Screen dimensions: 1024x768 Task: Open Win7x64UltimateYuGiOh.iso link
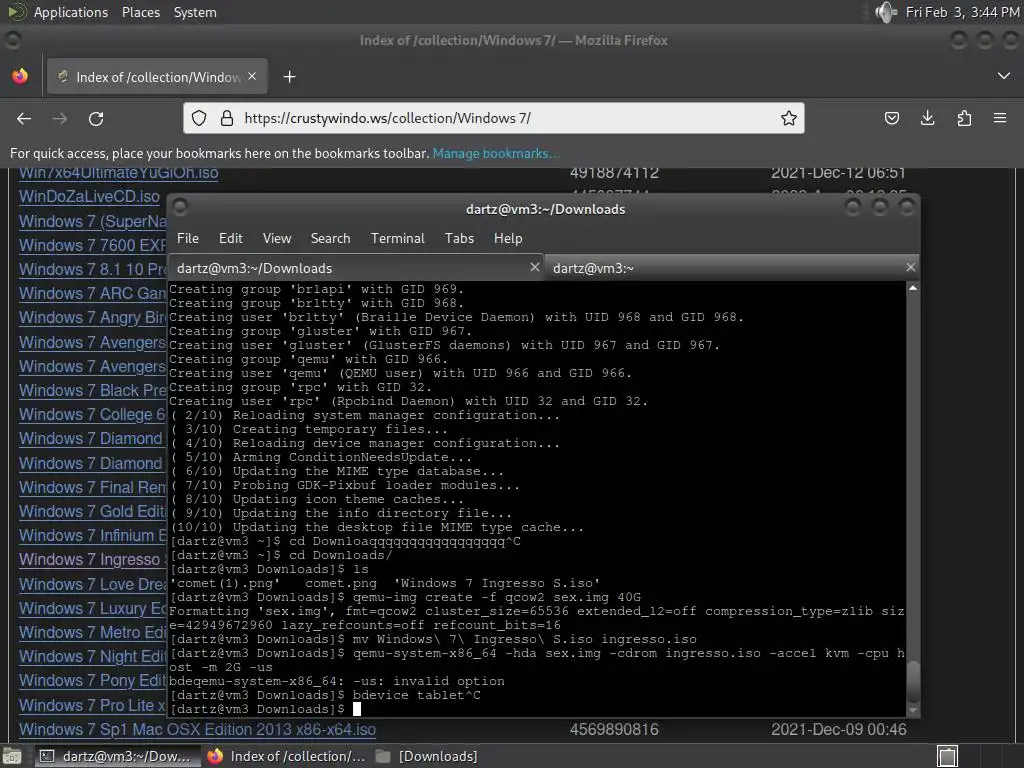(x=118, y=173)
